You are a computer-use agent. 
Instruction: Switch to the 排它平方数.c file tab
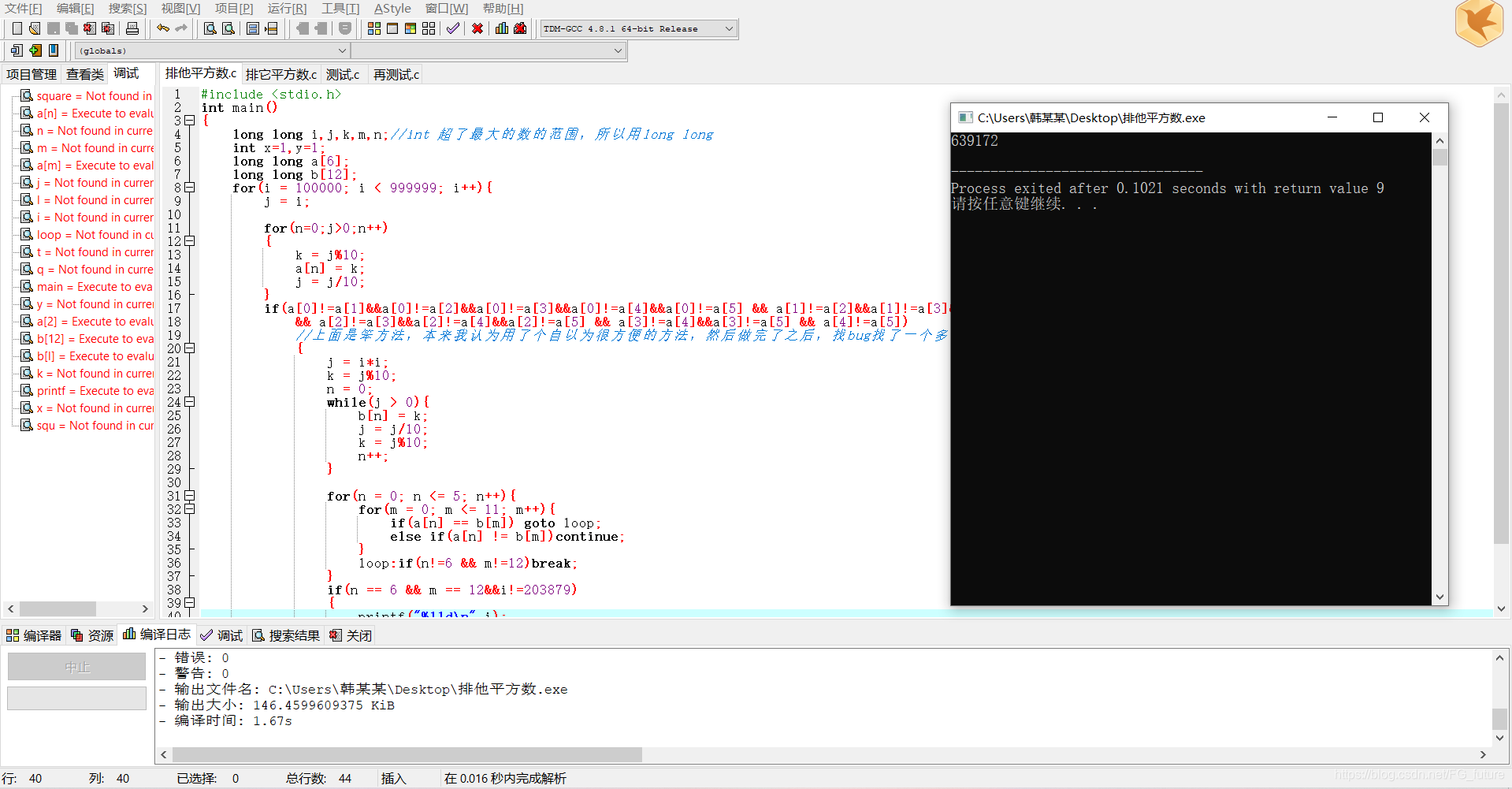(x=281, y=75)
